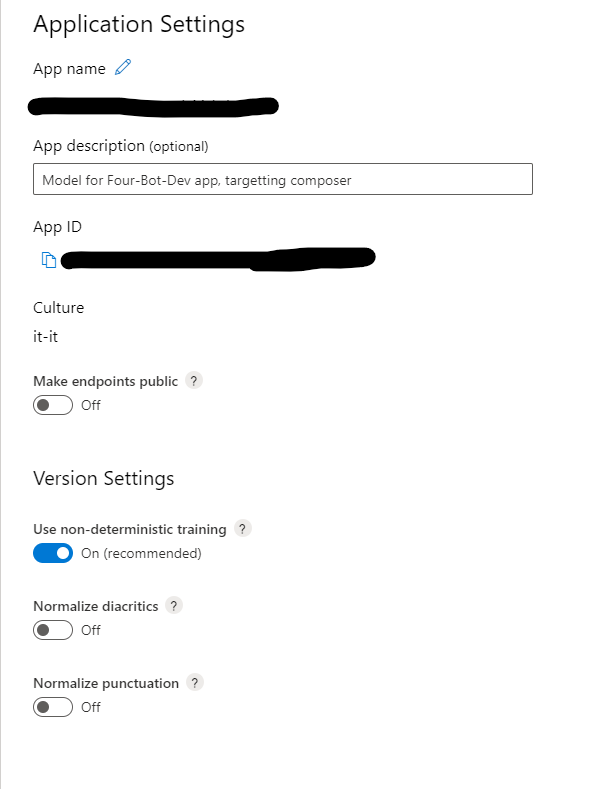Select the redacted App name value
The width and height of the screenshot is (613, 789).
tap(153, 107)
